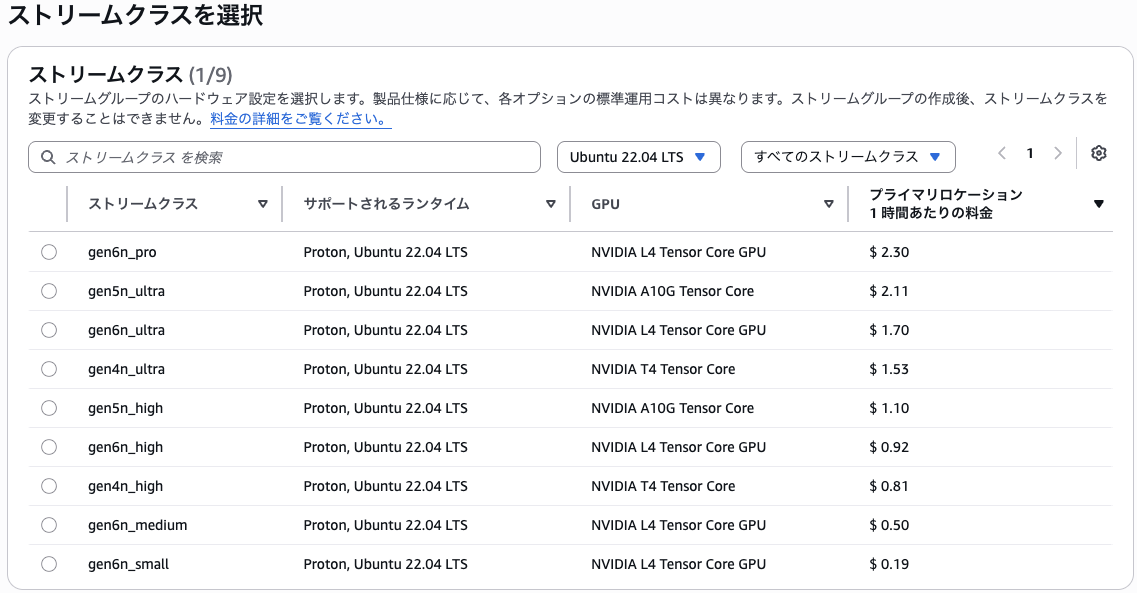This screenshot has height=593, width=1137.
Task: Sort by stream class column arrow
Action: coord(263,204)
